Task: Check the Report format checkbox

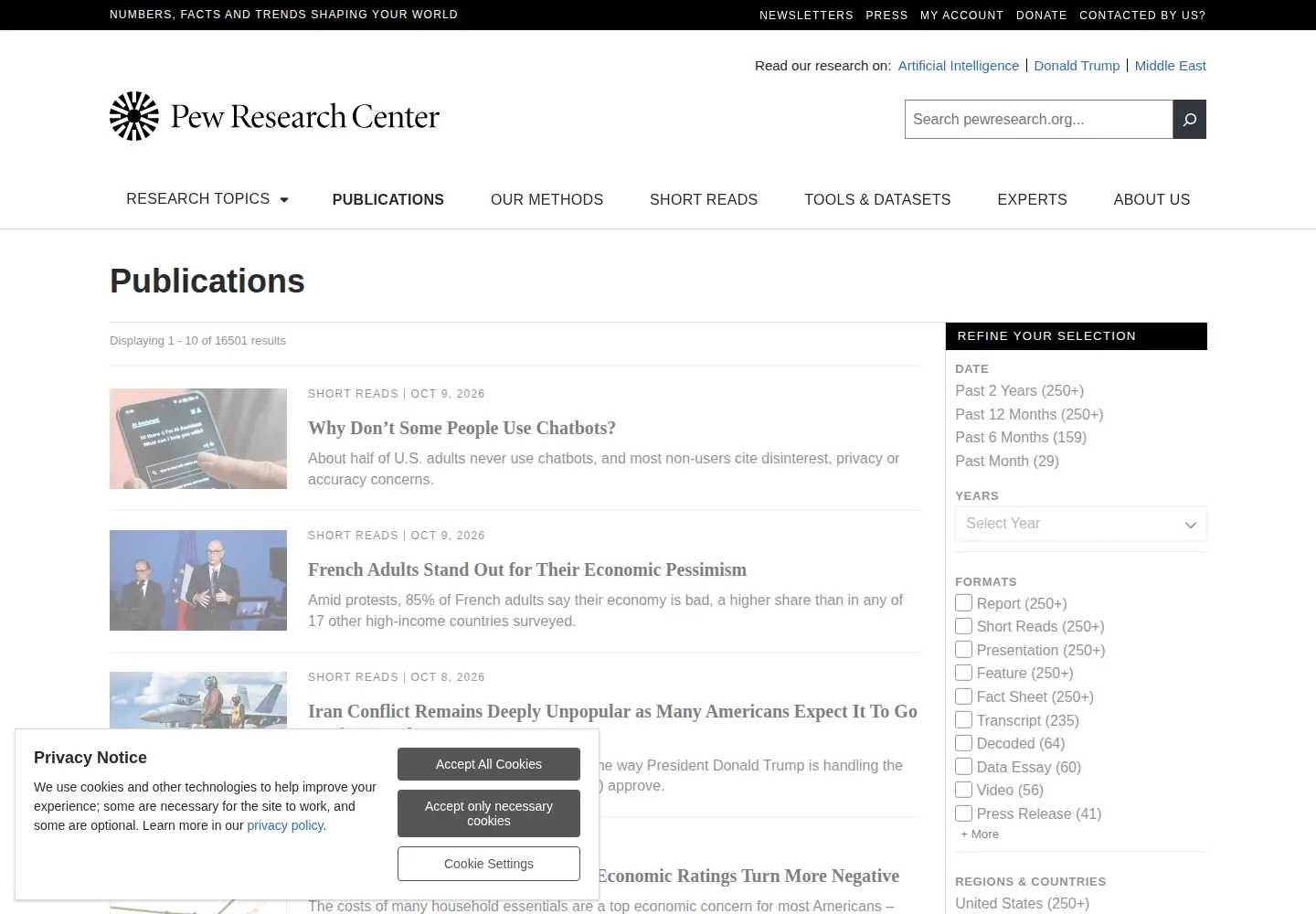Action: (963, 603)
